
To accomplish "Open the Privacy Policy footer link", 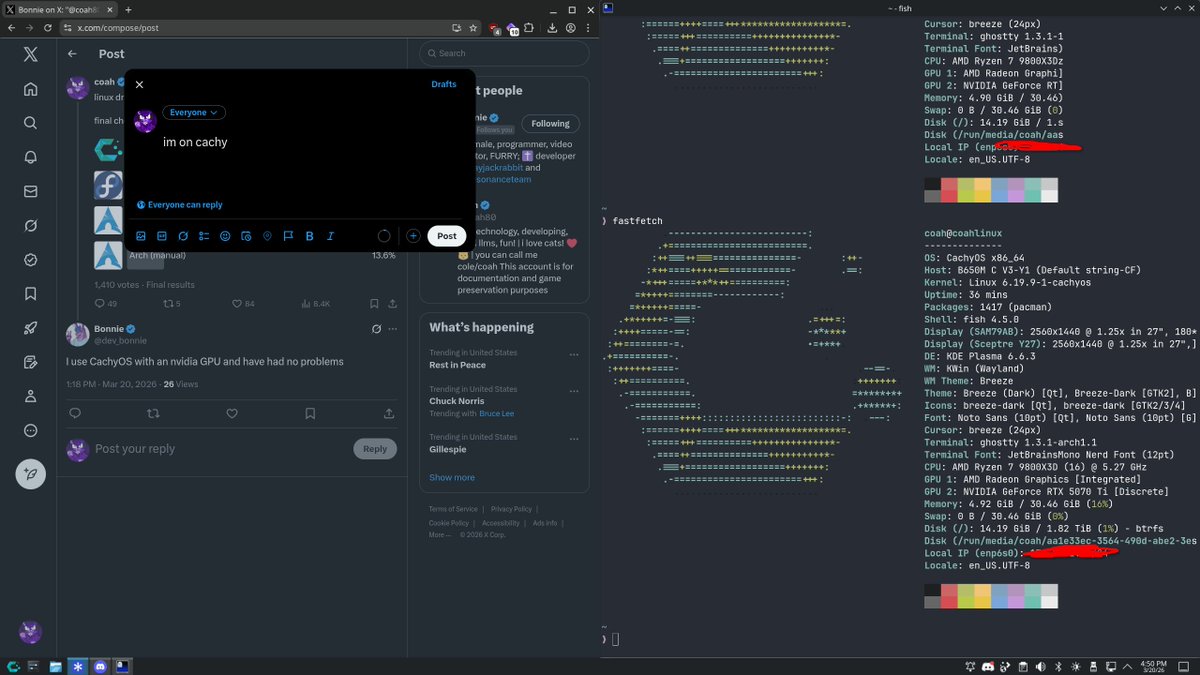I will tap(511, 509).
